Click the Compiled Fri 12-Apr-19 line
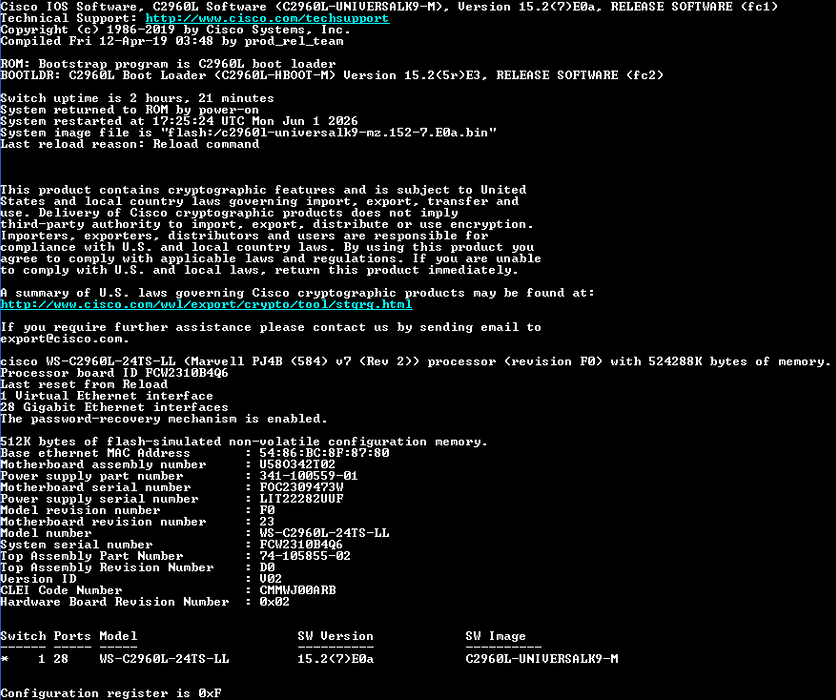The image size is (836, 700). pos(172,42)
